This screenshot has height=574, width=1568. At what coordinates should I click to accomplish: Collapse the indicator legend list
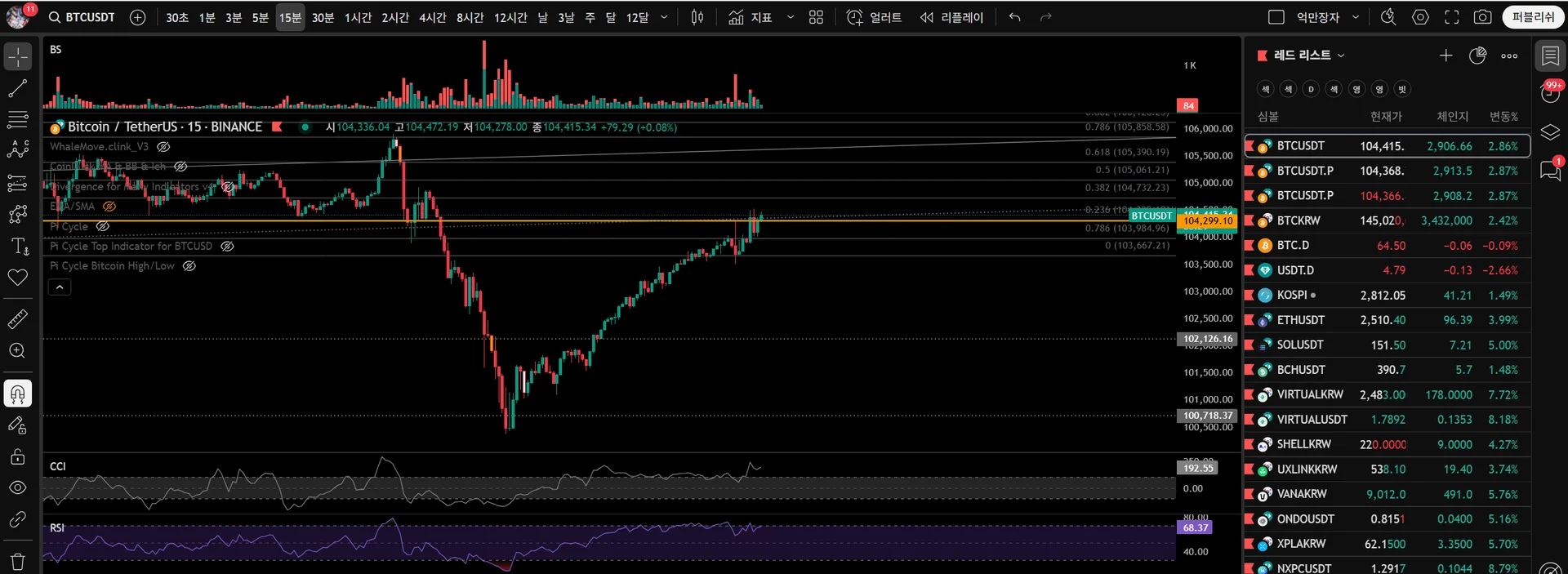[x=60, y=287]
